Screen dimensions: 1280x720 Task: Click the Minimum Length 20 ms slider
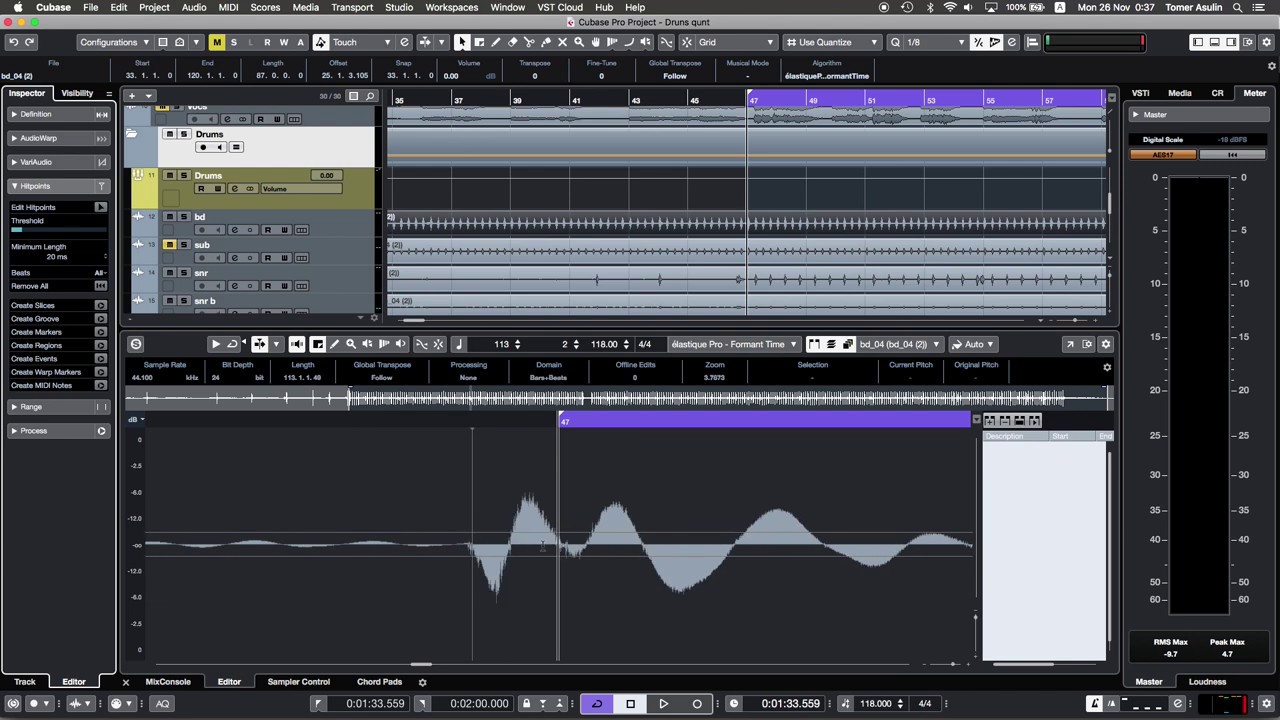click(58, 257)
